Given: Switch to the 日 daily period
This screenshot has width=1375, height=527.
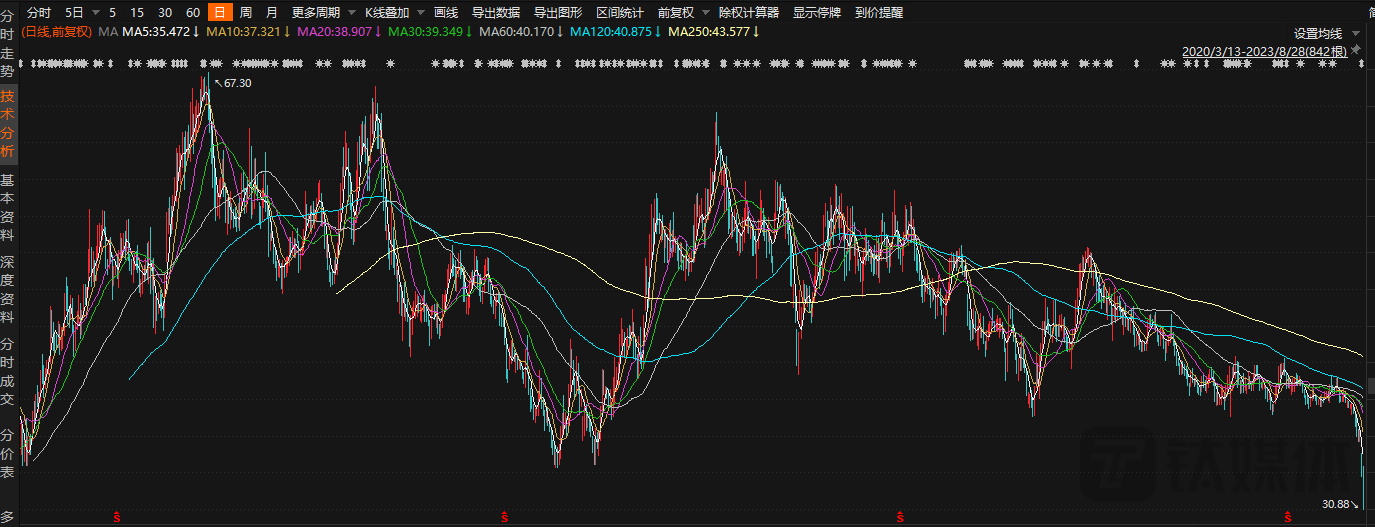Looking at the screenshot, I should 219,13.
